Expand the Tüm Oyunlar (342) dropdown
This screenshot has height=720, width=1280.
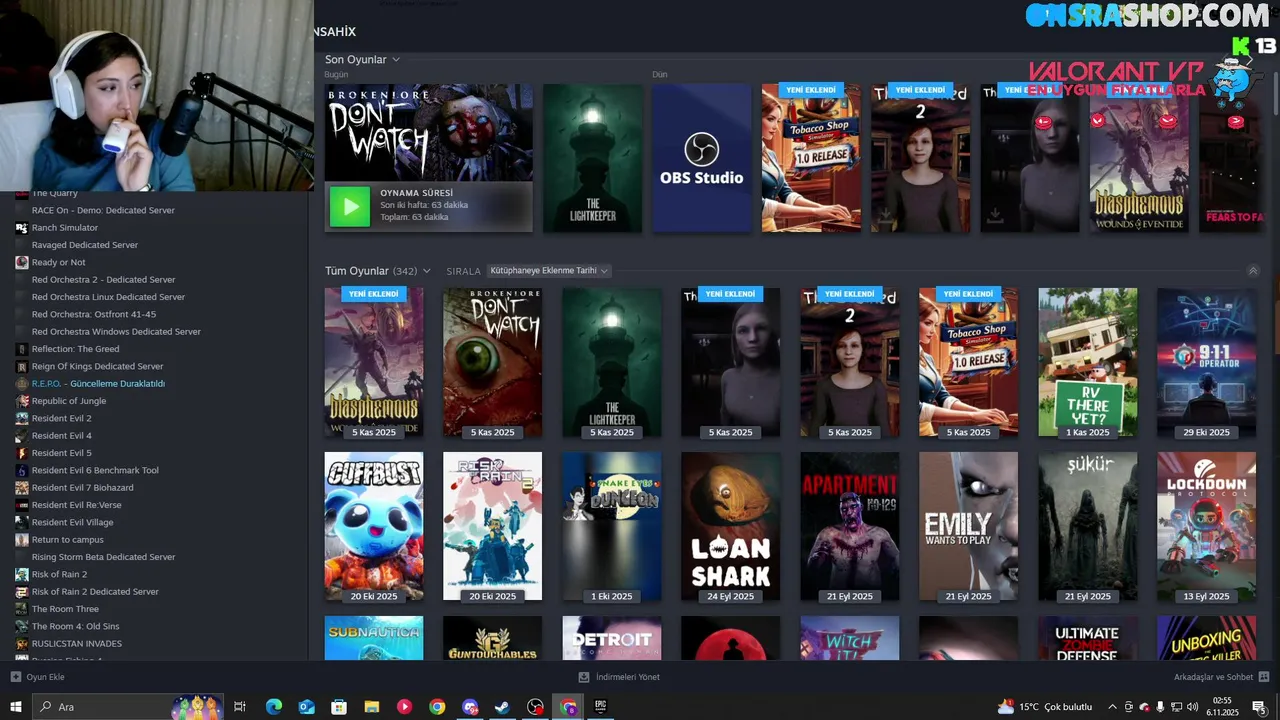coord(427,271)
